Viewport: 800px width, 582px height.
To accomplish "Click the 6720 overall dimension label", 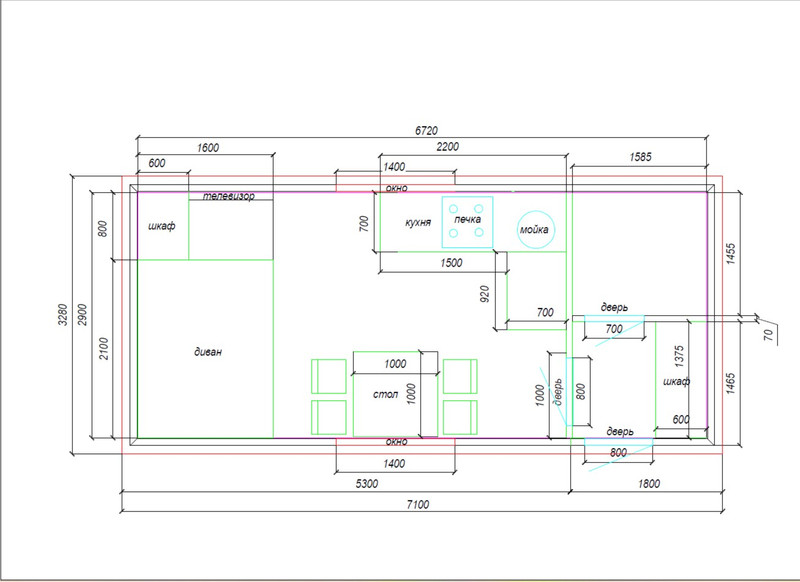I will pos(426,131).
